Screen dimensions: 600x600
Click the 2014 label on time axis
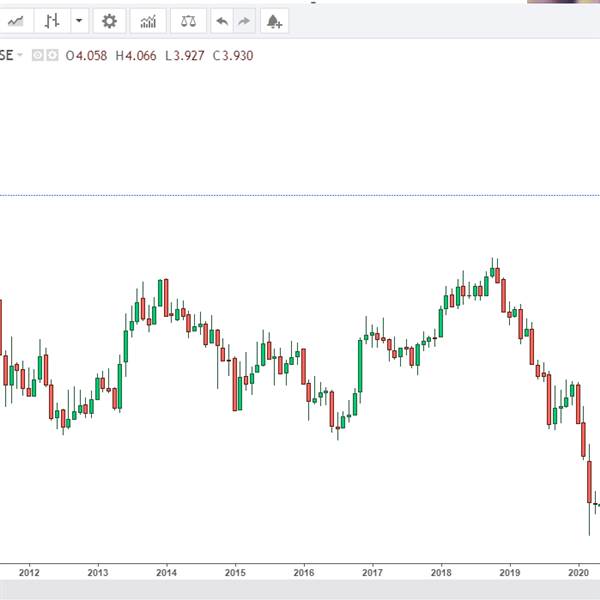pos(166,572)
